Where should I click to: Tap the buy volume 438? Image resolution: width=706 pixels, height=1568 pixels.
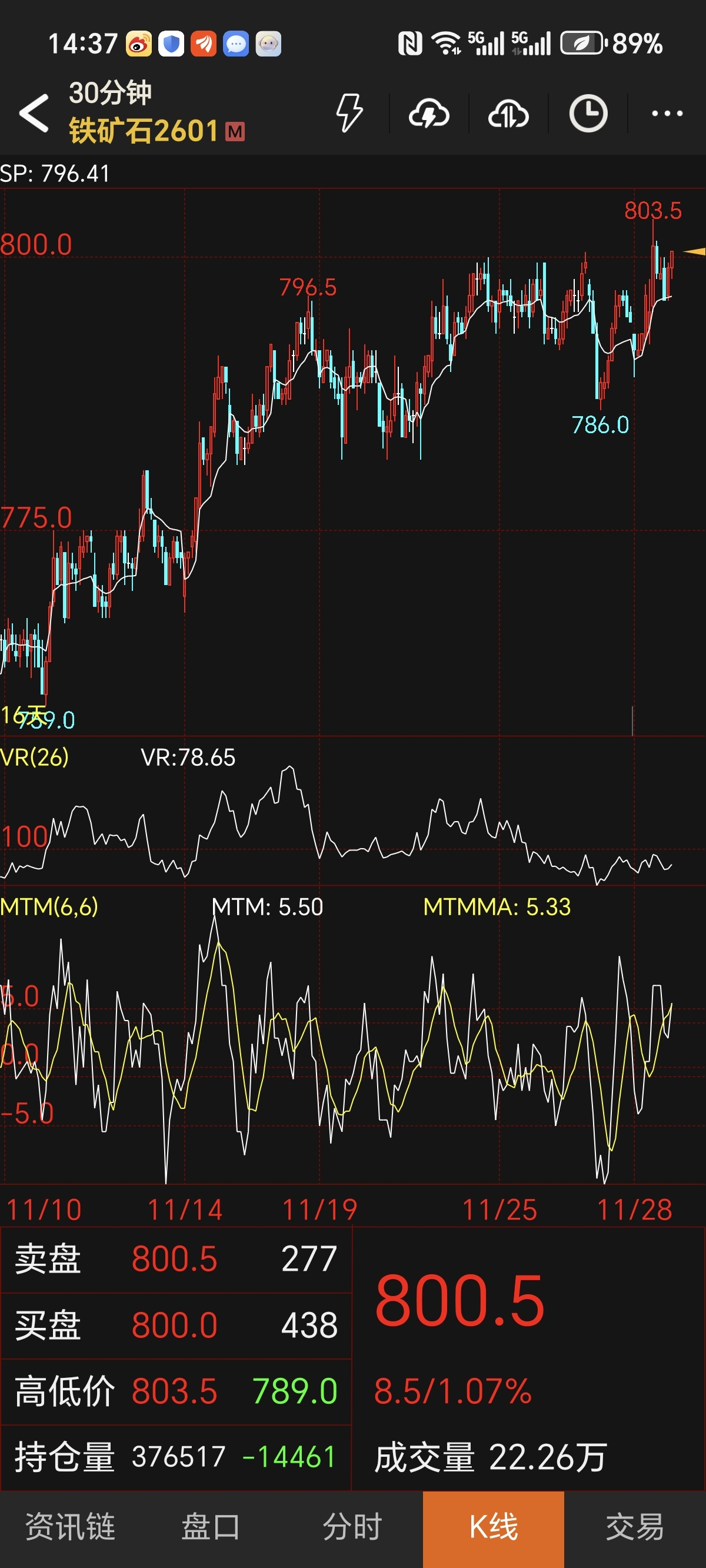click(309, 1325)
